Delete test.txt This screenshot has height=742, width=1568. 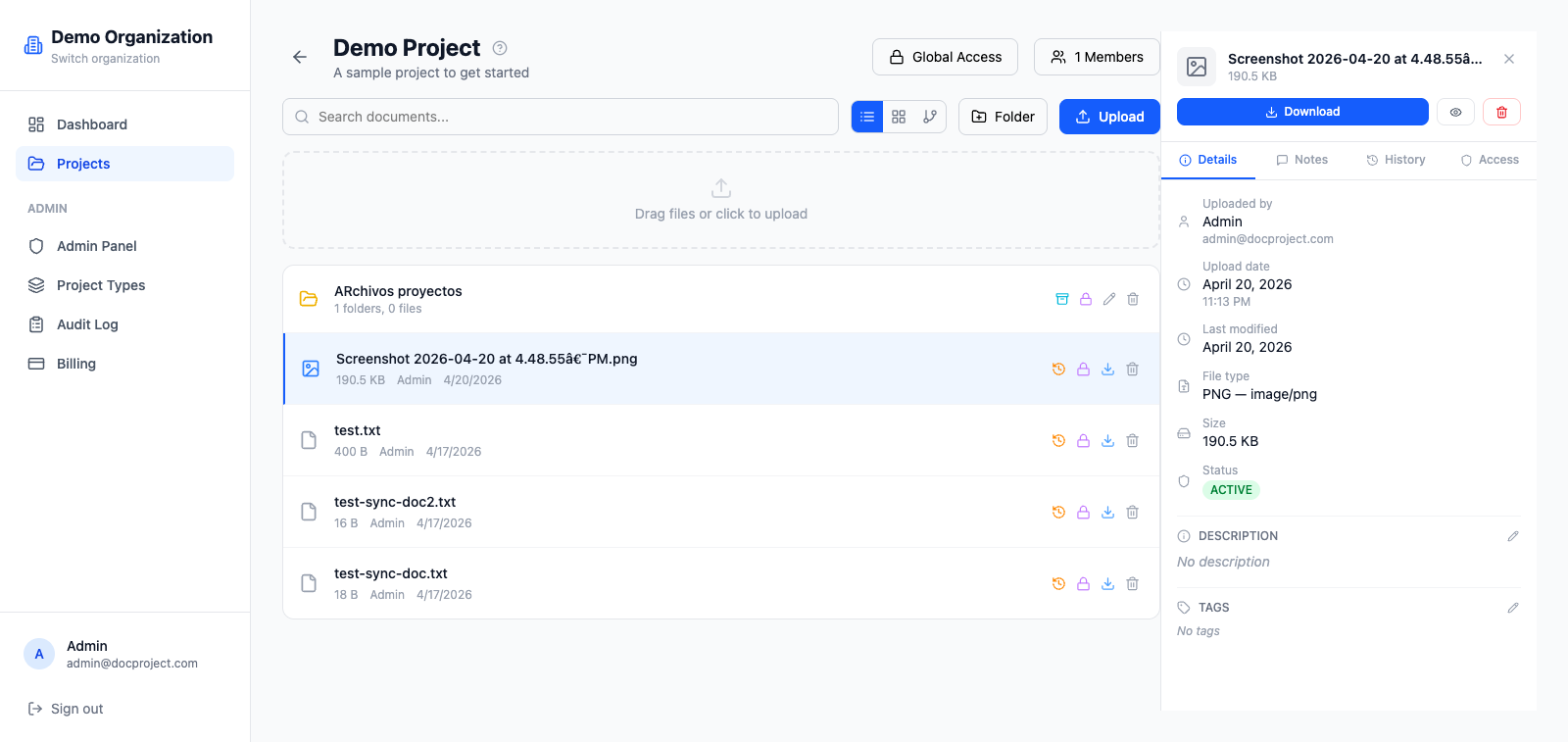coord(1132,441)
